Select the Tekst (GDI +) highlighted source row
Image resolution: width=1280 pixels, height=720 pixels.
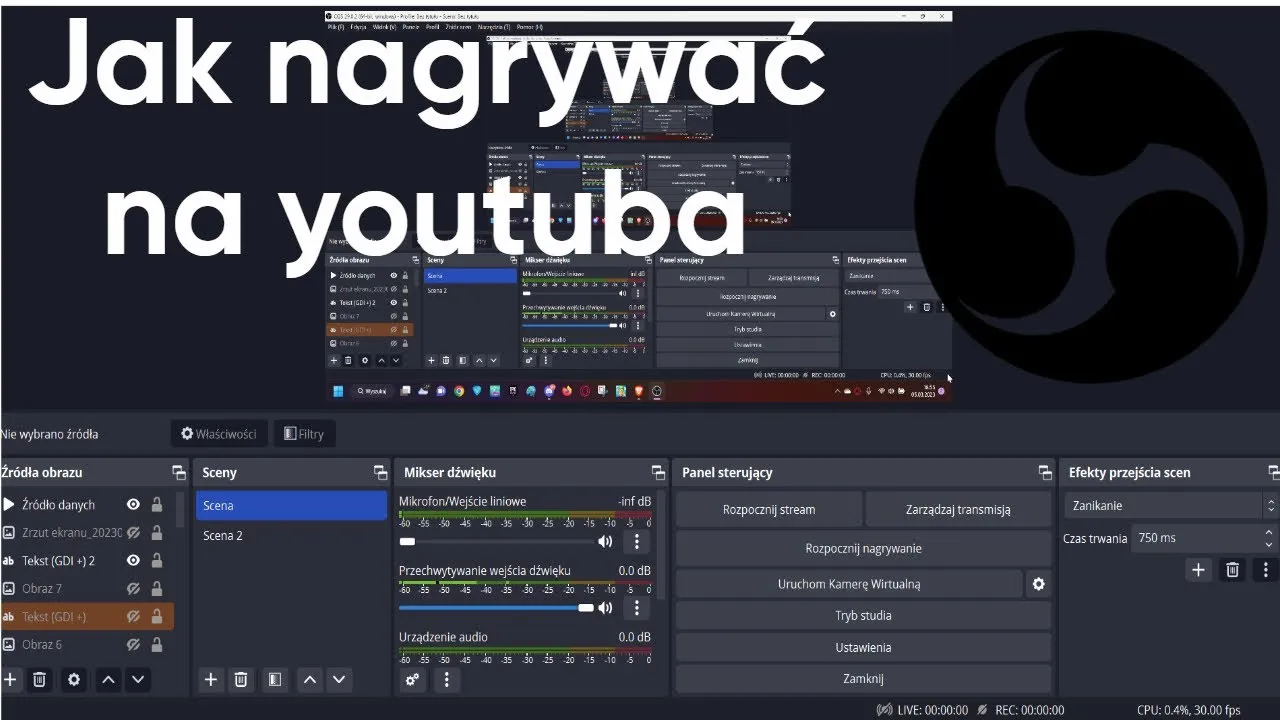point(87,616)
